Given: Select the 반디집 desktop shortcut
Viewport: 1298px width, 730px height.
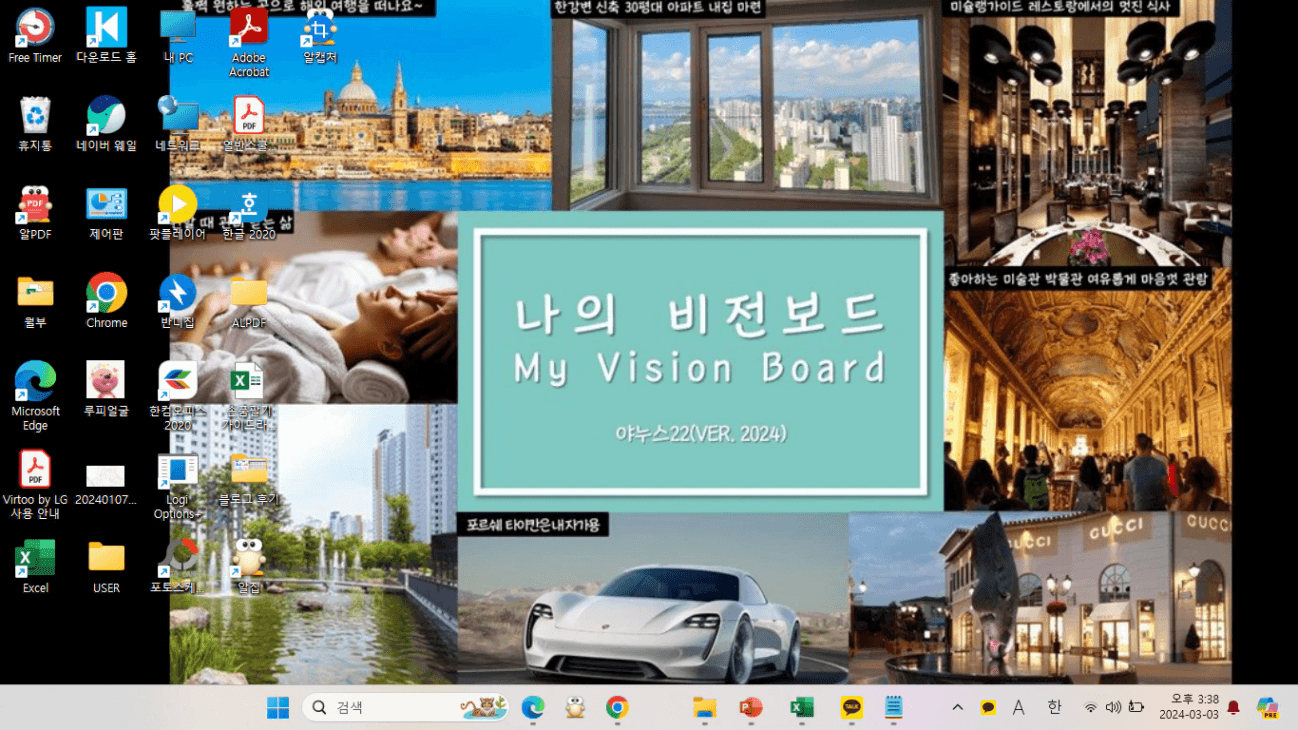Looking at the screenshot, I should (x=178, y=293).
